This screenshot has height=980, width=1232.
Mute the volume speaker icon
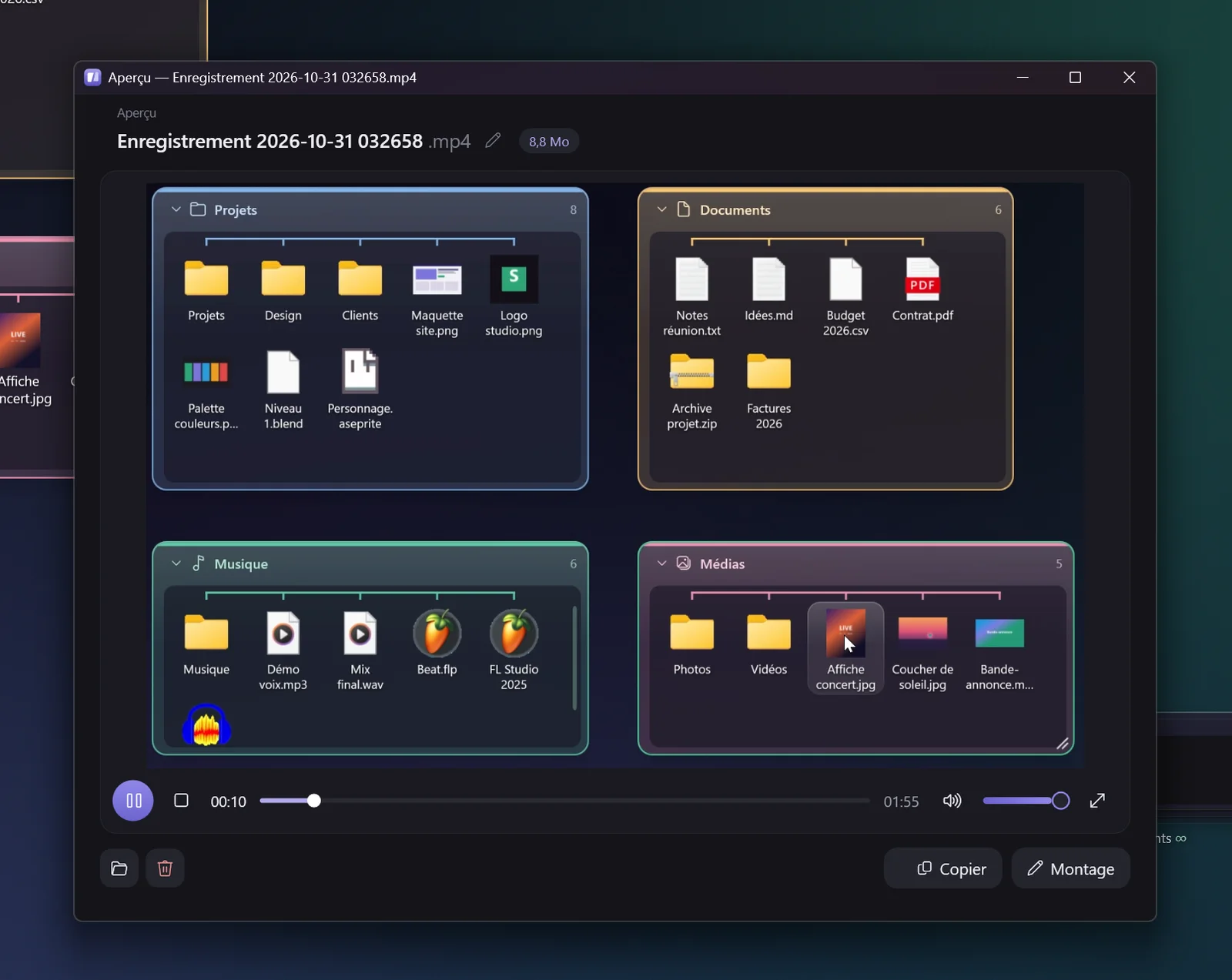pos(952,801)
